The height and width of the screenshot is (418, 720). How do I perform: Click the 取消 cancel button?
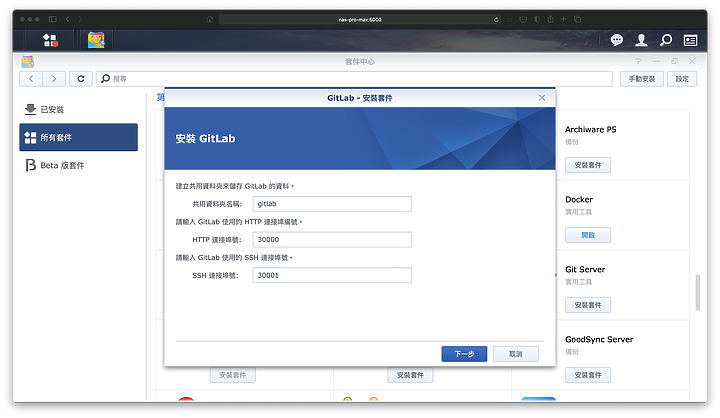point(516,354)
